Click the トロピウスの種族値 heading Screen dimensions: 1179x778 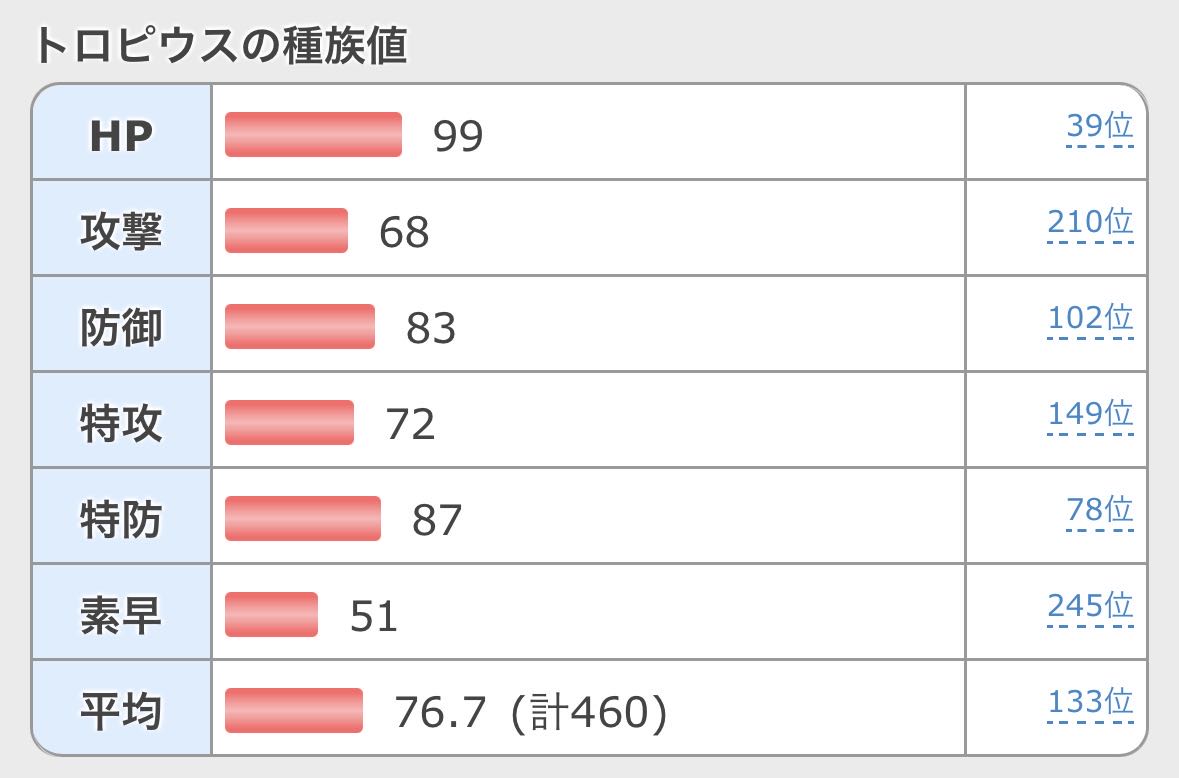(220, 45)
